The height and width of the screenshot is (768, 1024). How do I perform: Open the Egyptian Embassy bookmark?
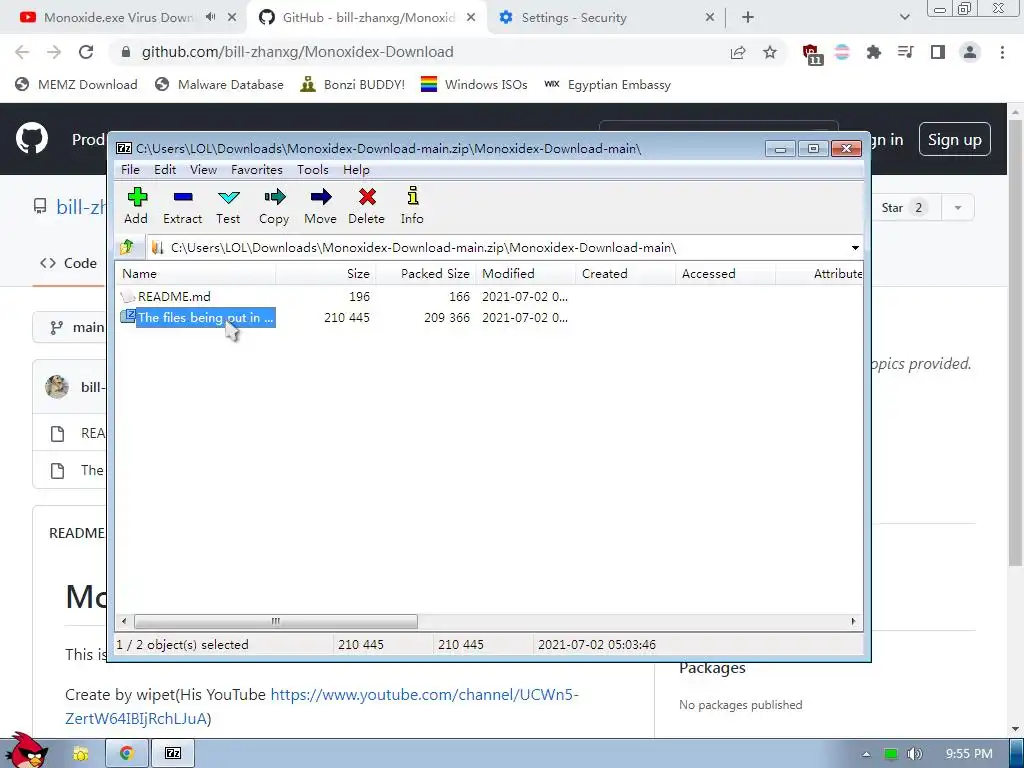pyautogui.click(x=607, y=85)
